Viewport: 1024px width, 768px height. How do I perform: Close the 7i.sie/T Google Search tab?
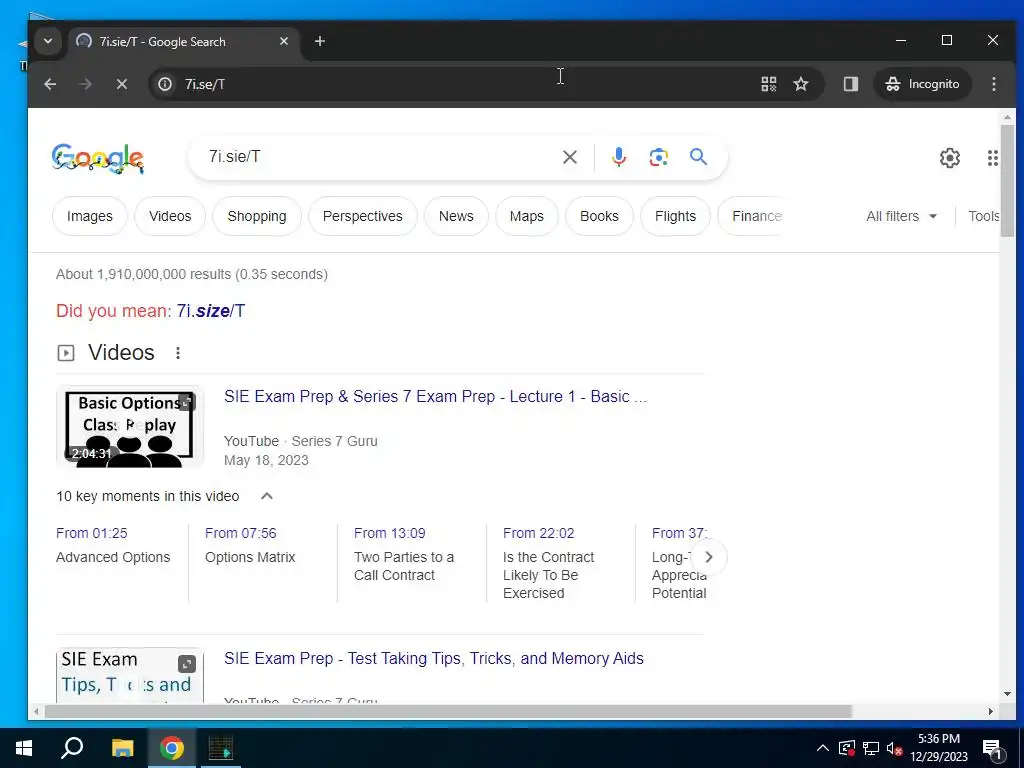pos(283,41)
